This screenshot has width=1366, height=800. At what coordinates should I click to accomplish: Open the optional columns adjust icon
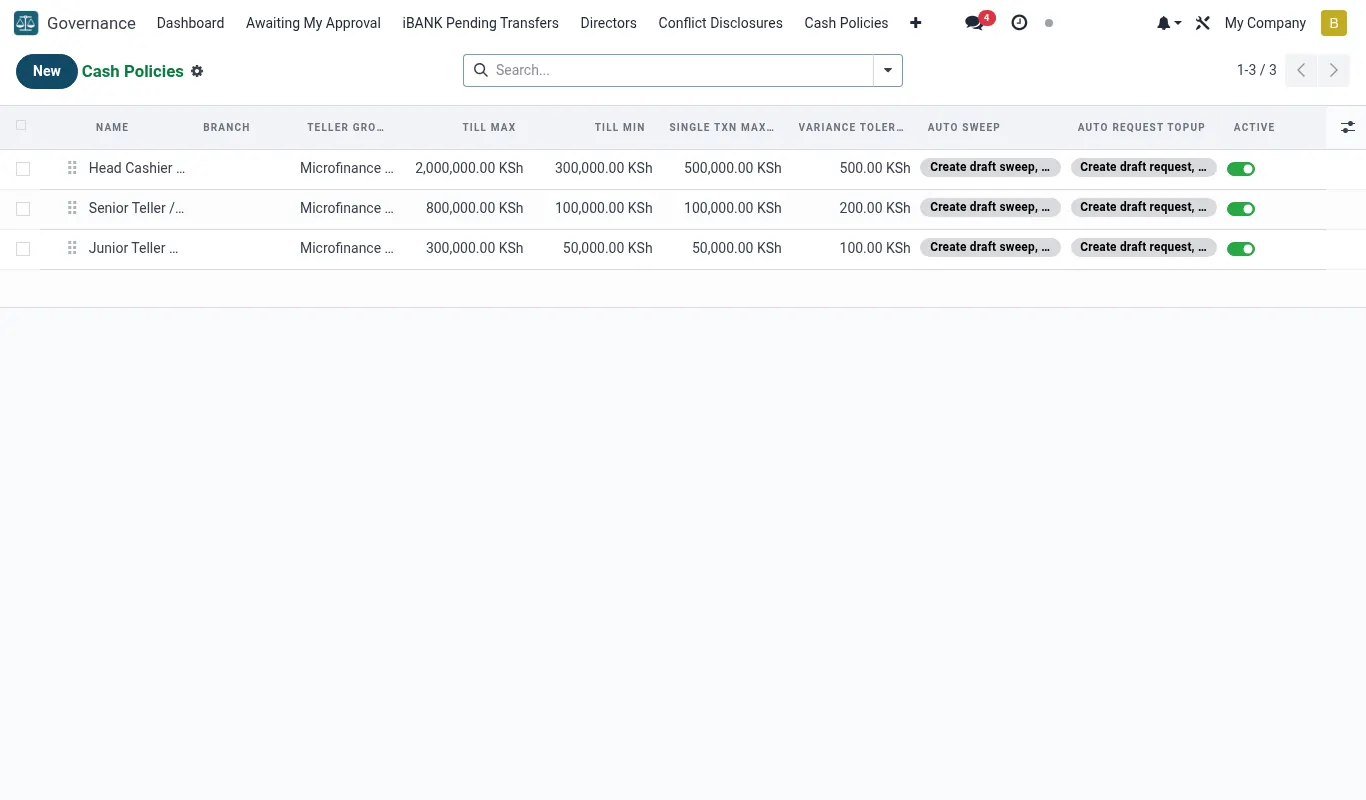1348,127
